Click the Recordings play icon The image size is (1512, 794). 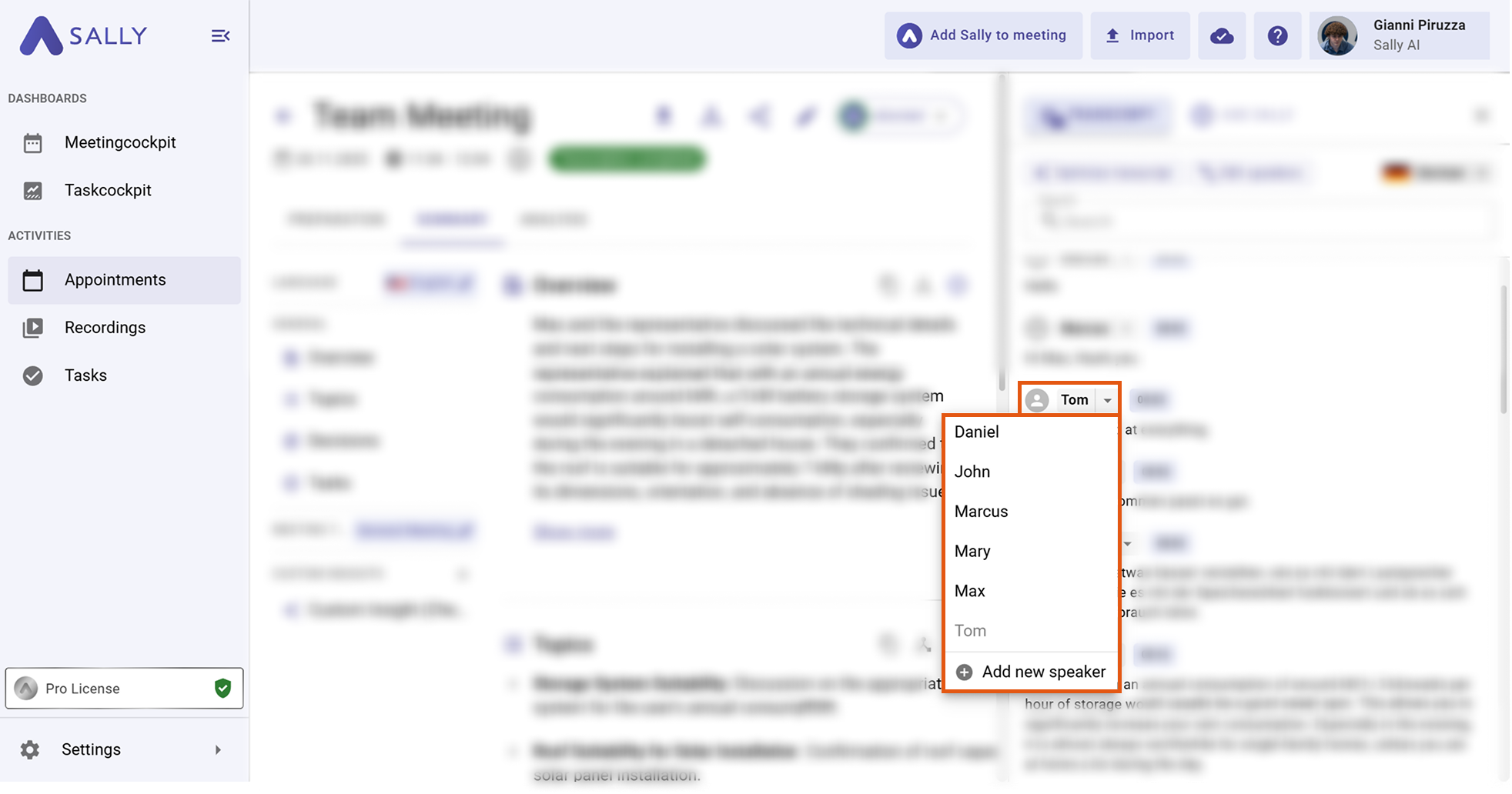[x=32, y=328]
